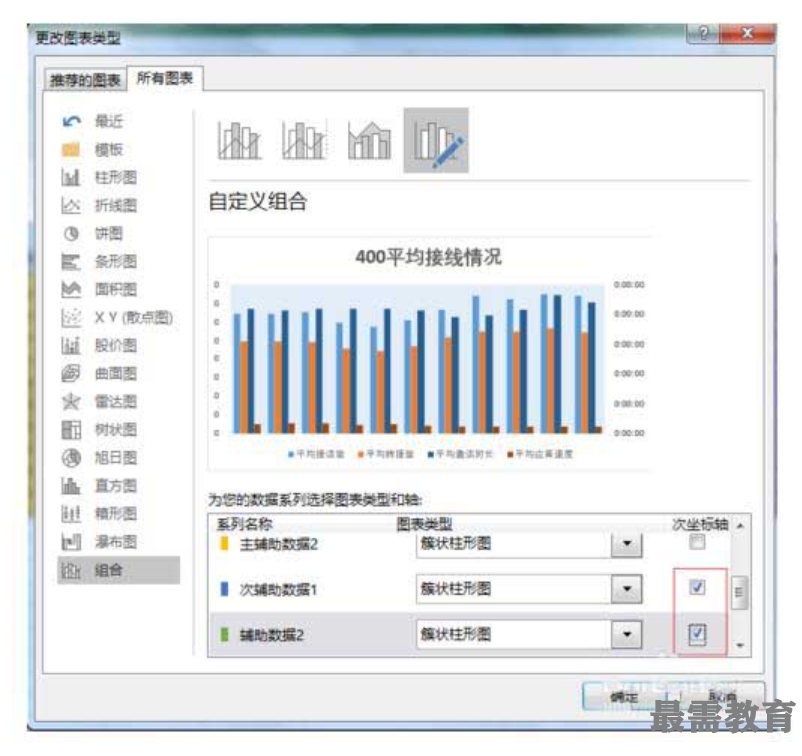Choose the Pie chart (饼图) icon

point(71,234)
